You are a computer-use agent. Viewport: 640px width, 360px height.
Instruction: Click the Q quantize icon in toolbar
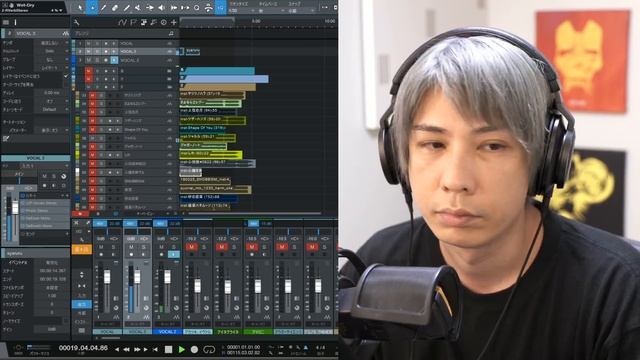197,7
